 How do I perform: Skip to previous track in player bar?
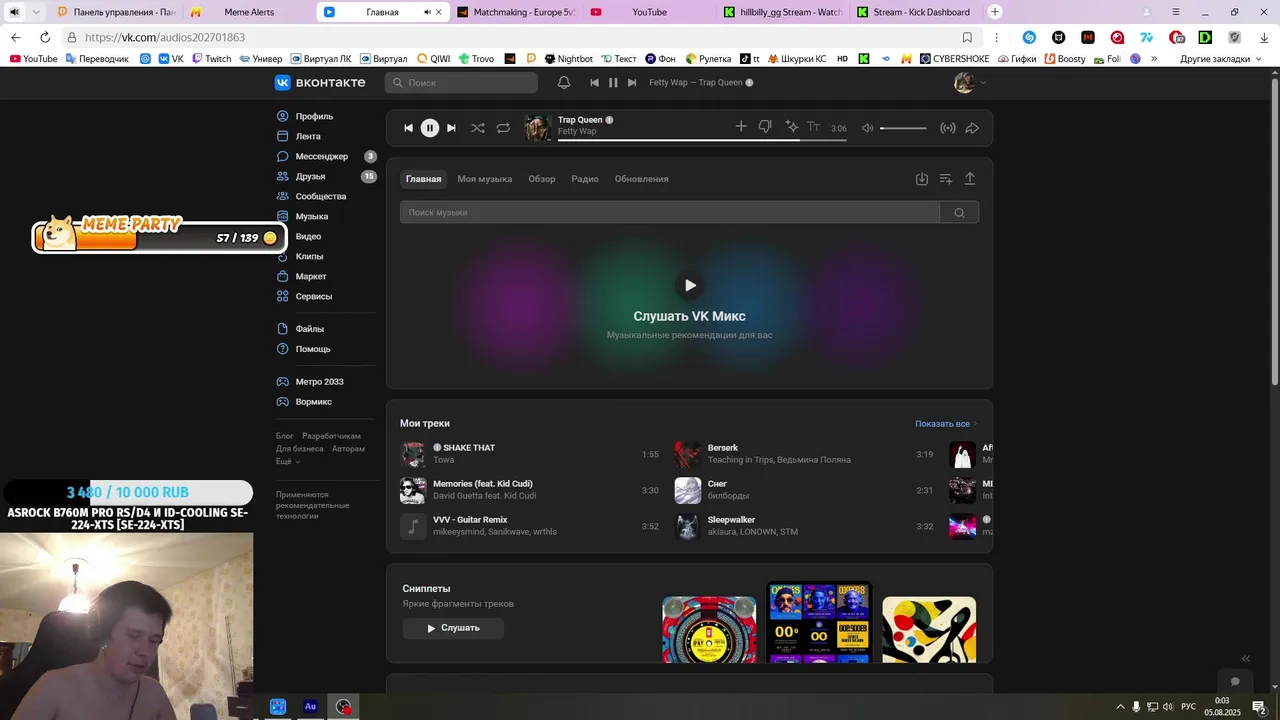pyautogui.click(x=408, y=128)
